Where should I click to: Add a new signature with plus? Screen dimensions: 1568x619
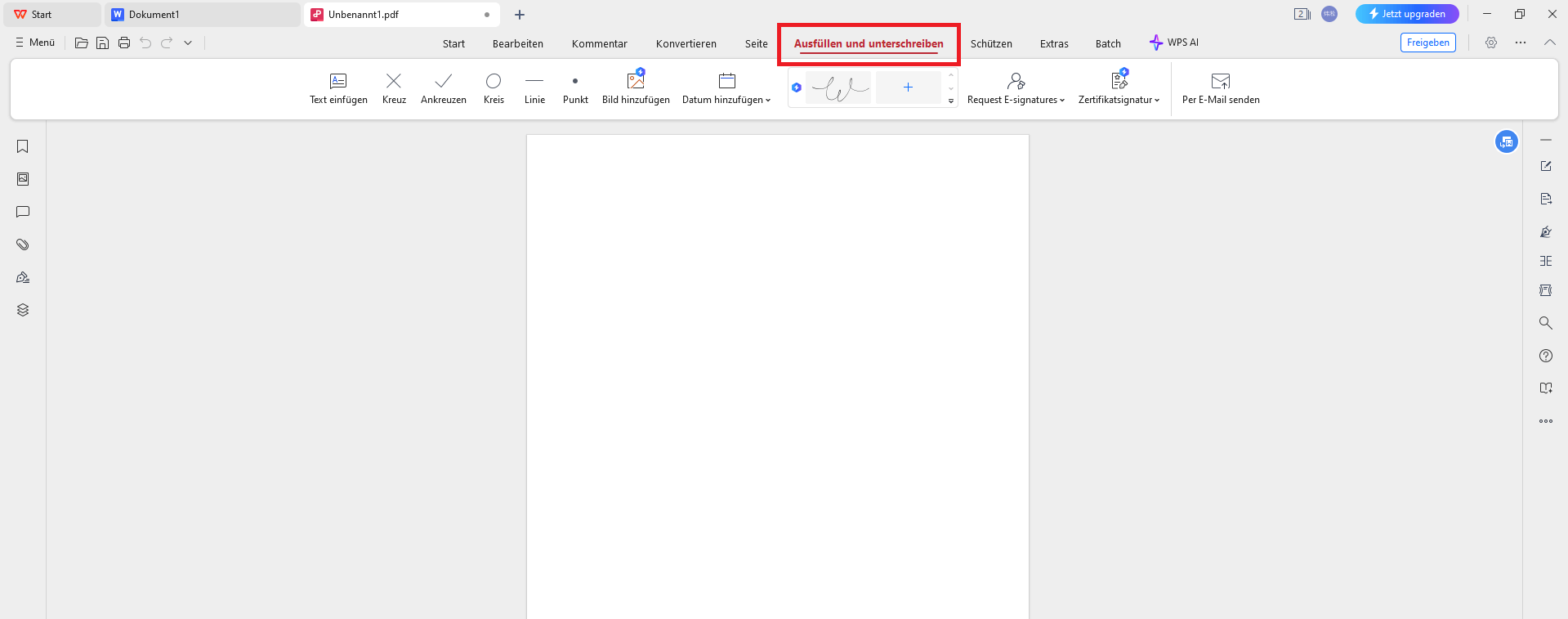point(908,87)
